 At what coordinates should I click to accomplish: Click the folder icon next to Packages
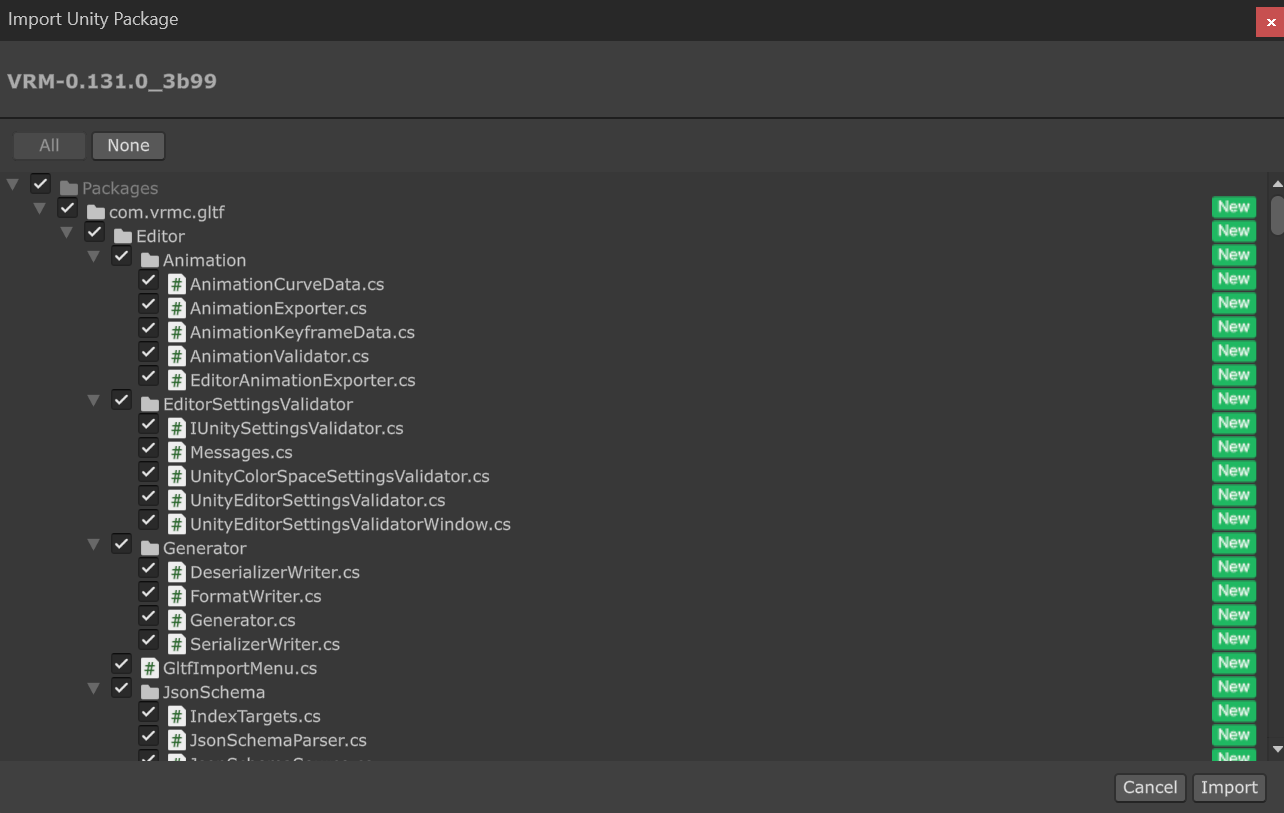coord(67,187)
